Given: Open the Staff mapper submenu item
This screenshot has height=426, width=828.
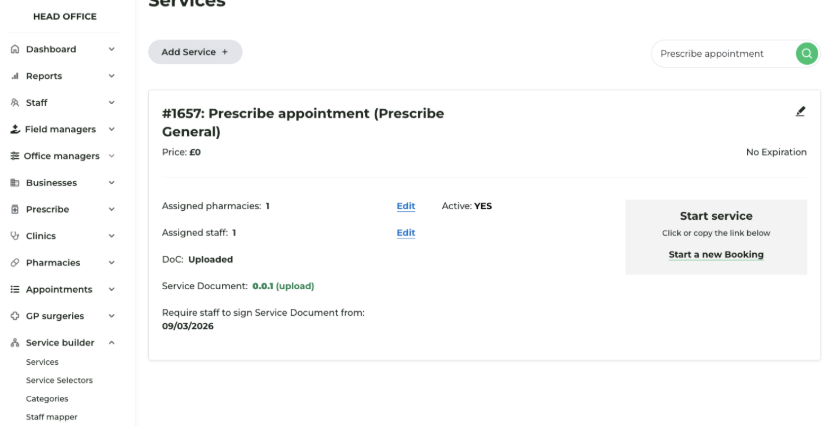Looking at the screenshot, I should [52, 417].
